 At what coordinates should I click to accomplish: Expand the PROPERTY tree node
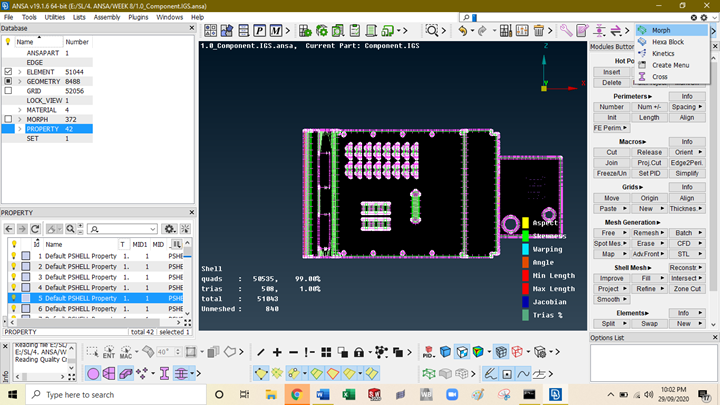tap(20, 129)
